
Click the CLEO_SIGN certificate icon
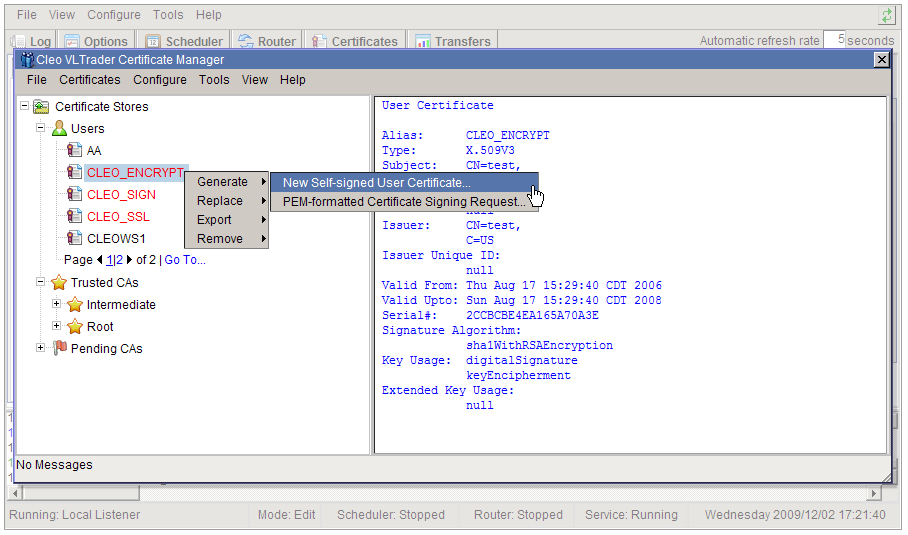click(74, 195)
